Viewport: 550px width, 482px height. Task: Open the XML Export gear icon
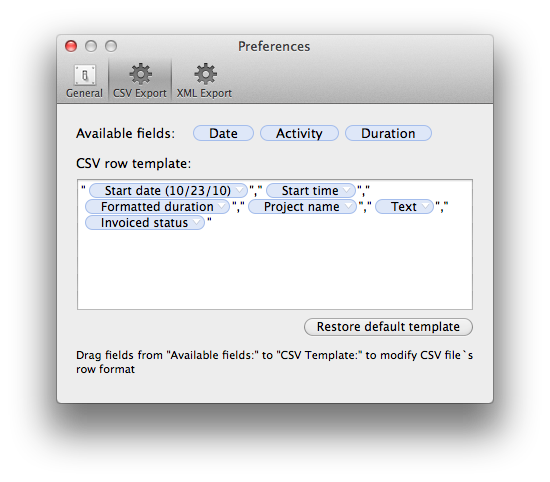[205, 74]
